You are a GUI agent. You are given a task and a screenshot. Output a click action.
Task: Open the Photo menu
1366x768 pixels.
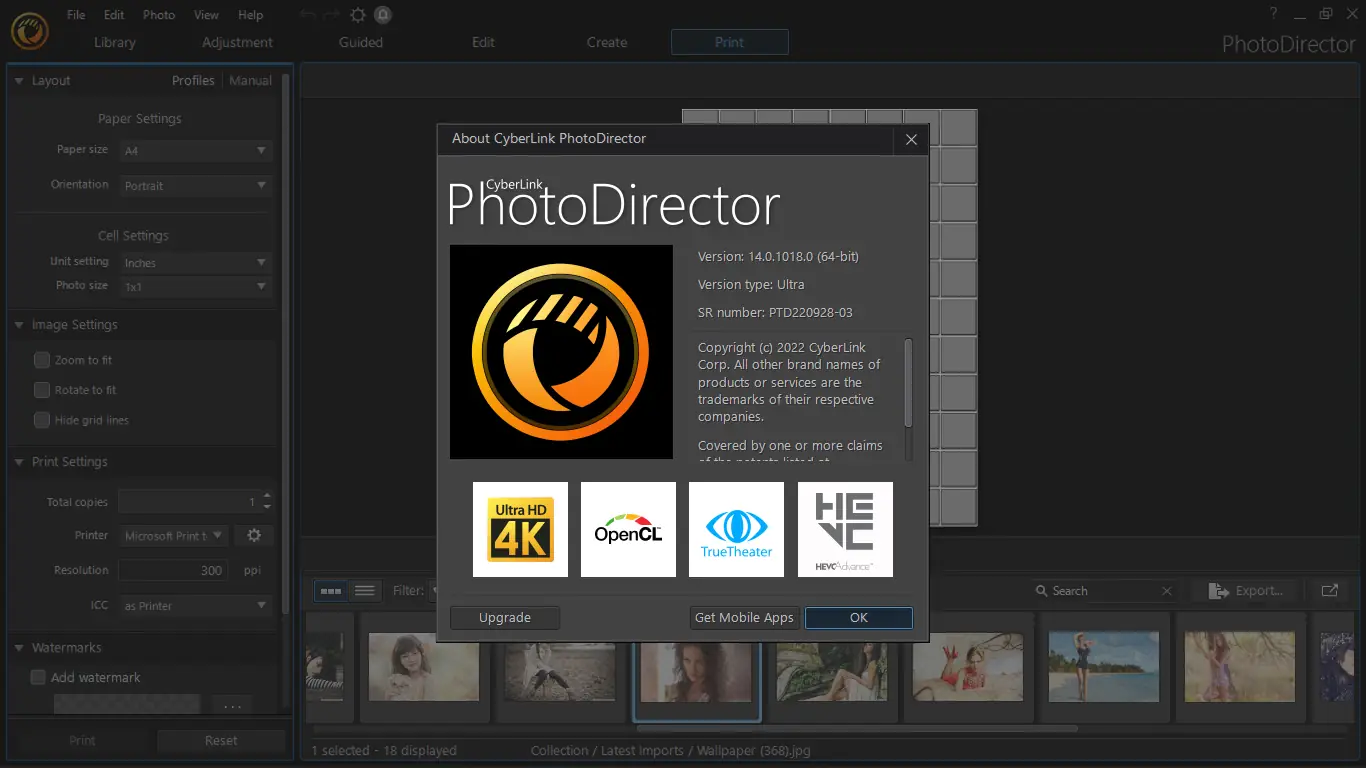coord(158,15)
